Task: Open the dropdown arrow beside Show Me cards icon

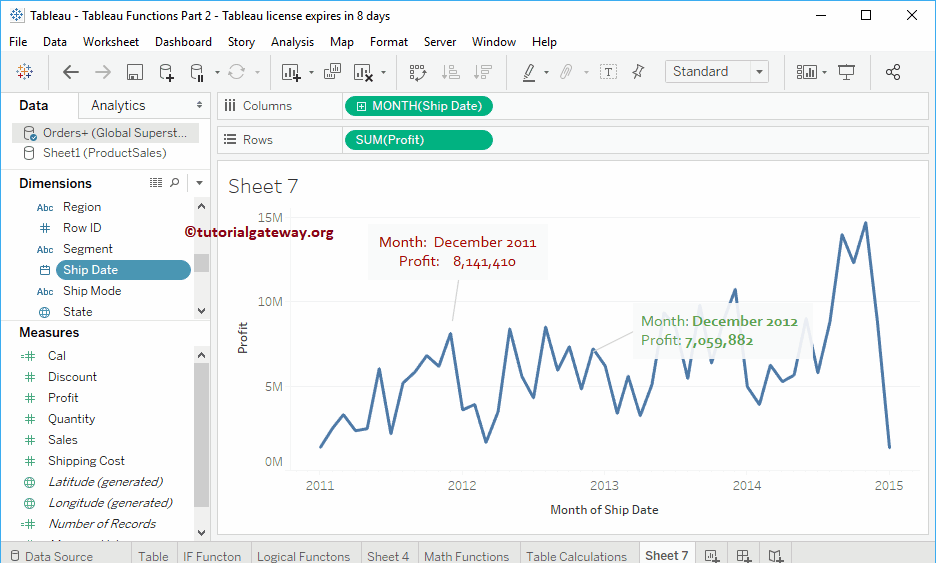Action: click(824, 73)
